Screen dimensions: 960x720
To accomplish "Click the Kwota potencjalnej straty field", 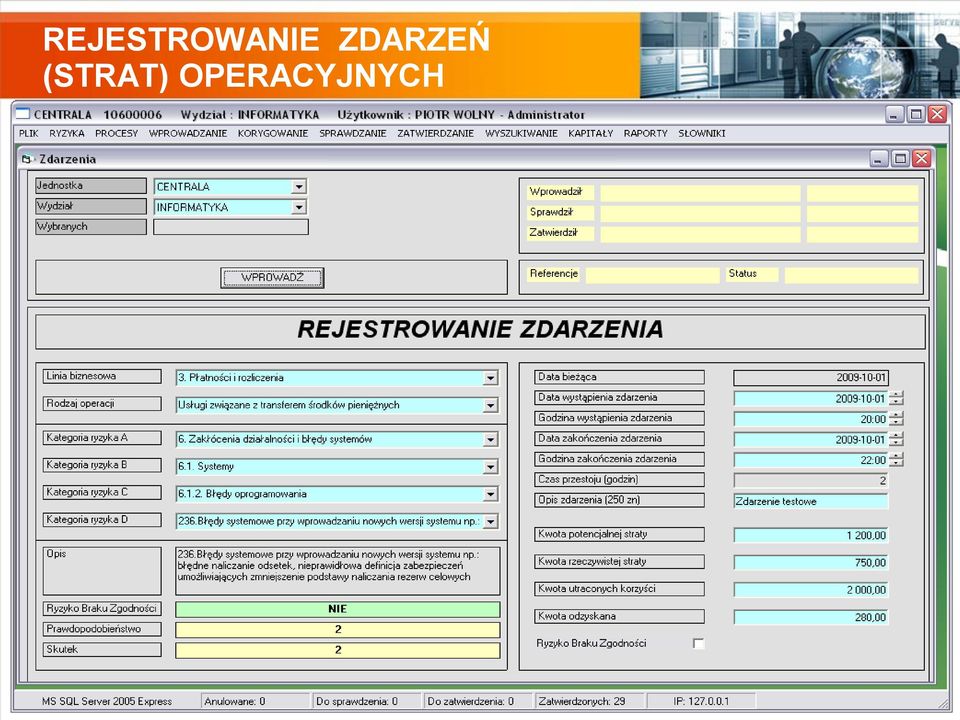I will pyautogui.click(x=811, y=535).
